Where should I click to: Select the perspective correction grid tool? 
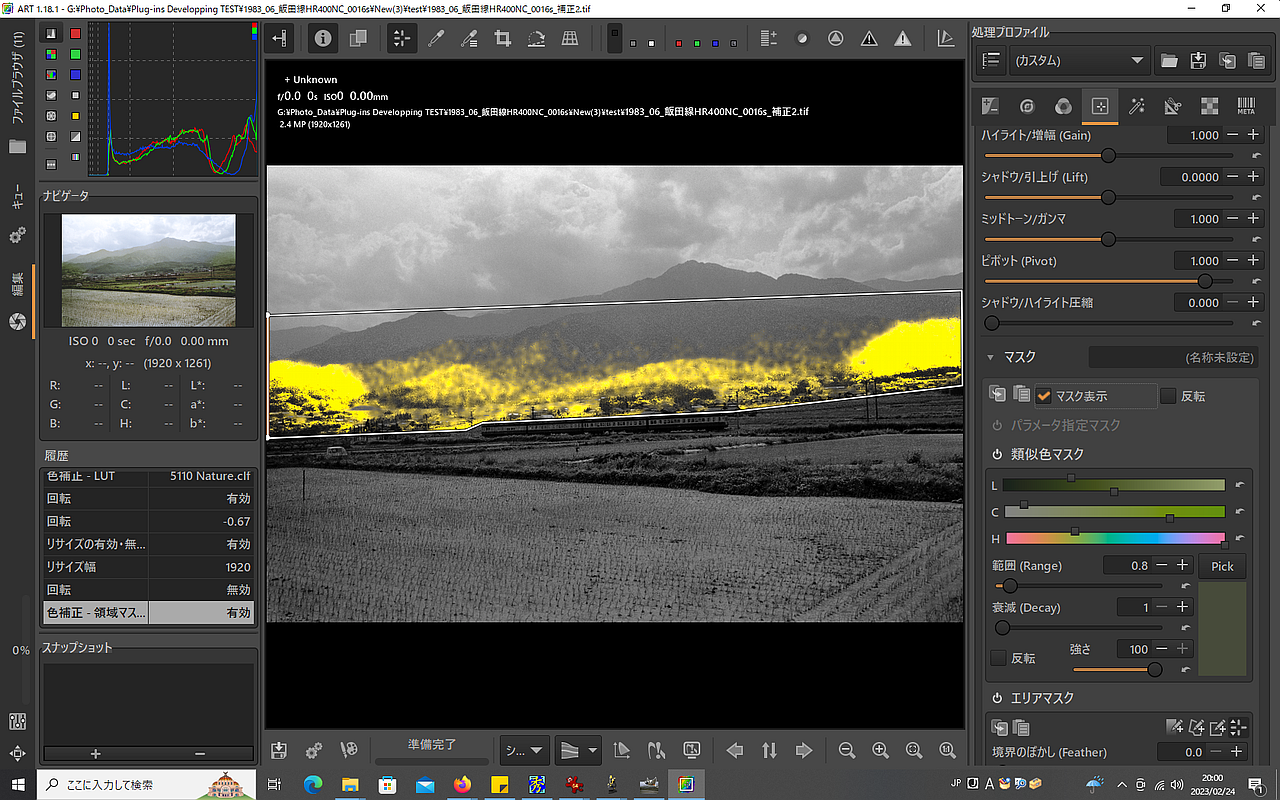pyautogui.click(x=570, y=39)
